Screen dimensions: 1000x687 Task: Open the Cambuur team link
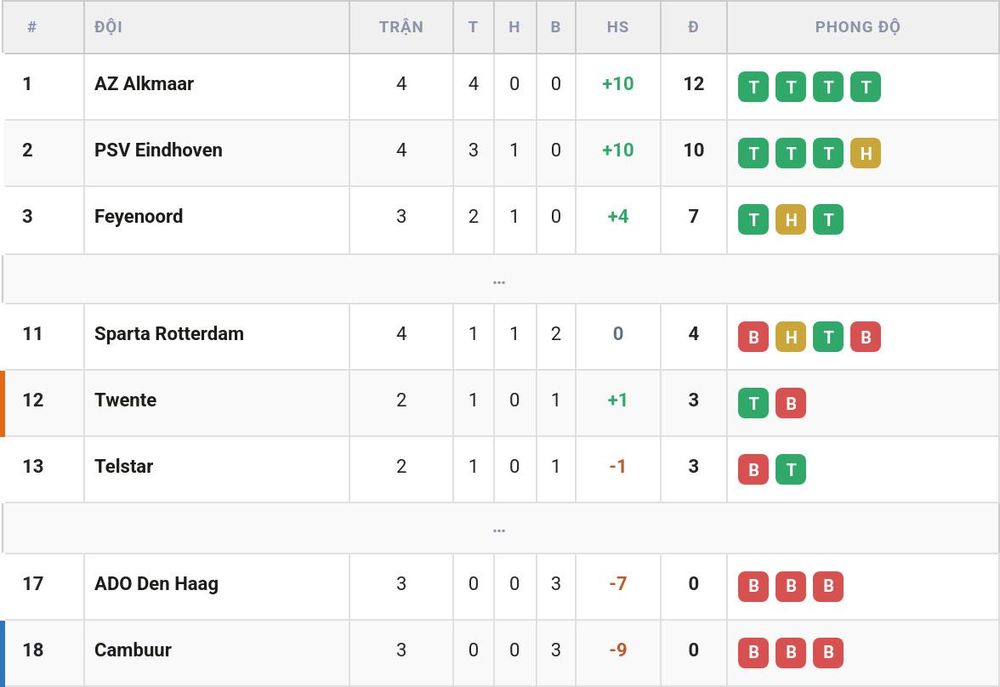click(x=133, y=650)
